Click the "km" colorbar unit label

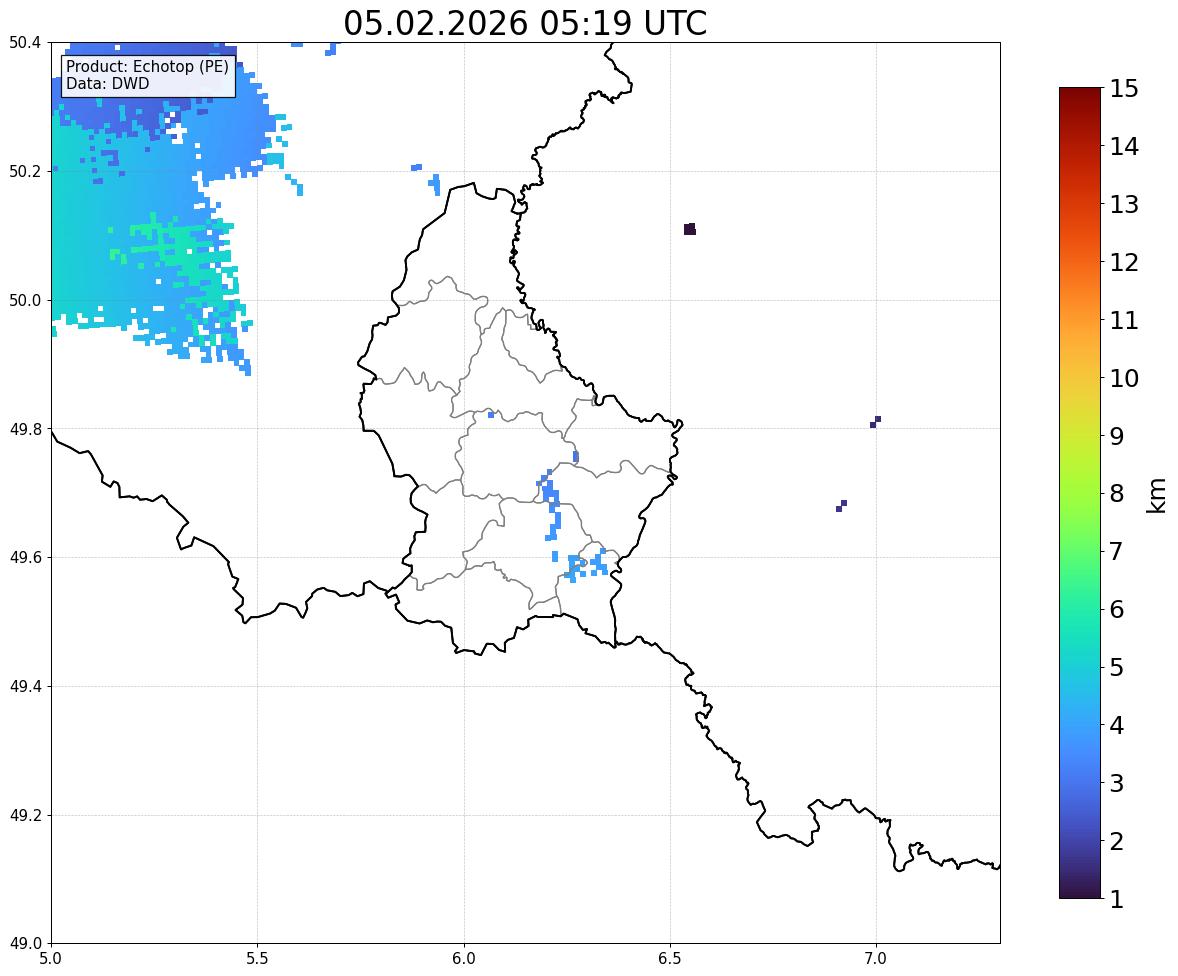point(1156,494)
